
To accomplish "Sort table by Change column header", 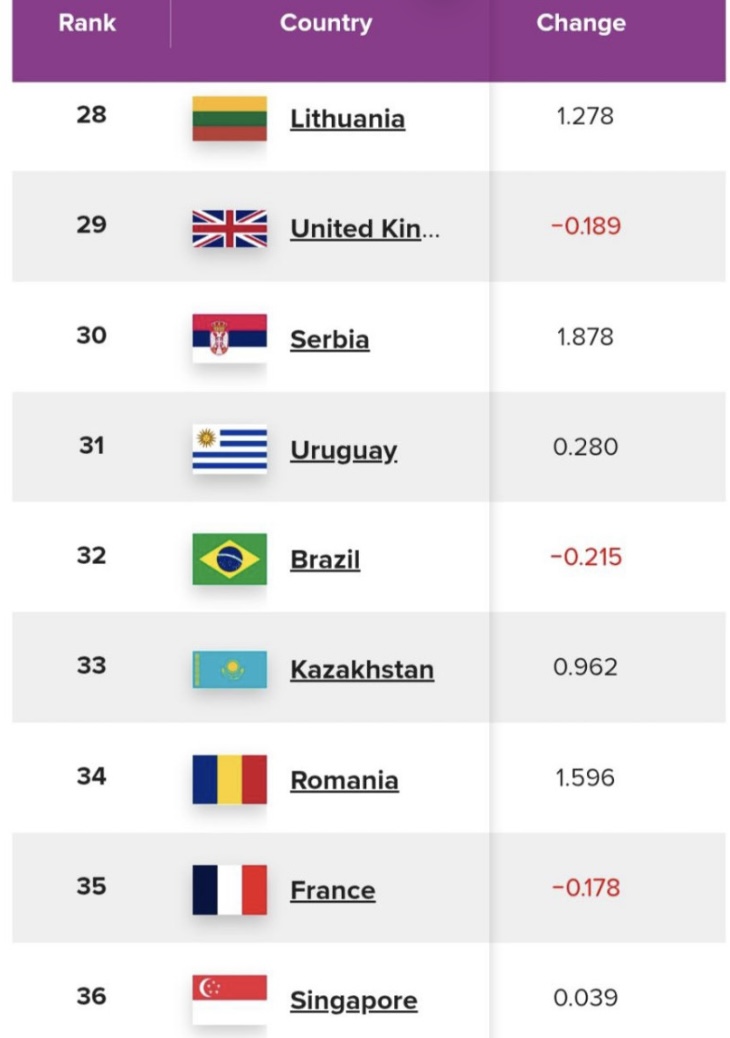I will click(581, 23).
